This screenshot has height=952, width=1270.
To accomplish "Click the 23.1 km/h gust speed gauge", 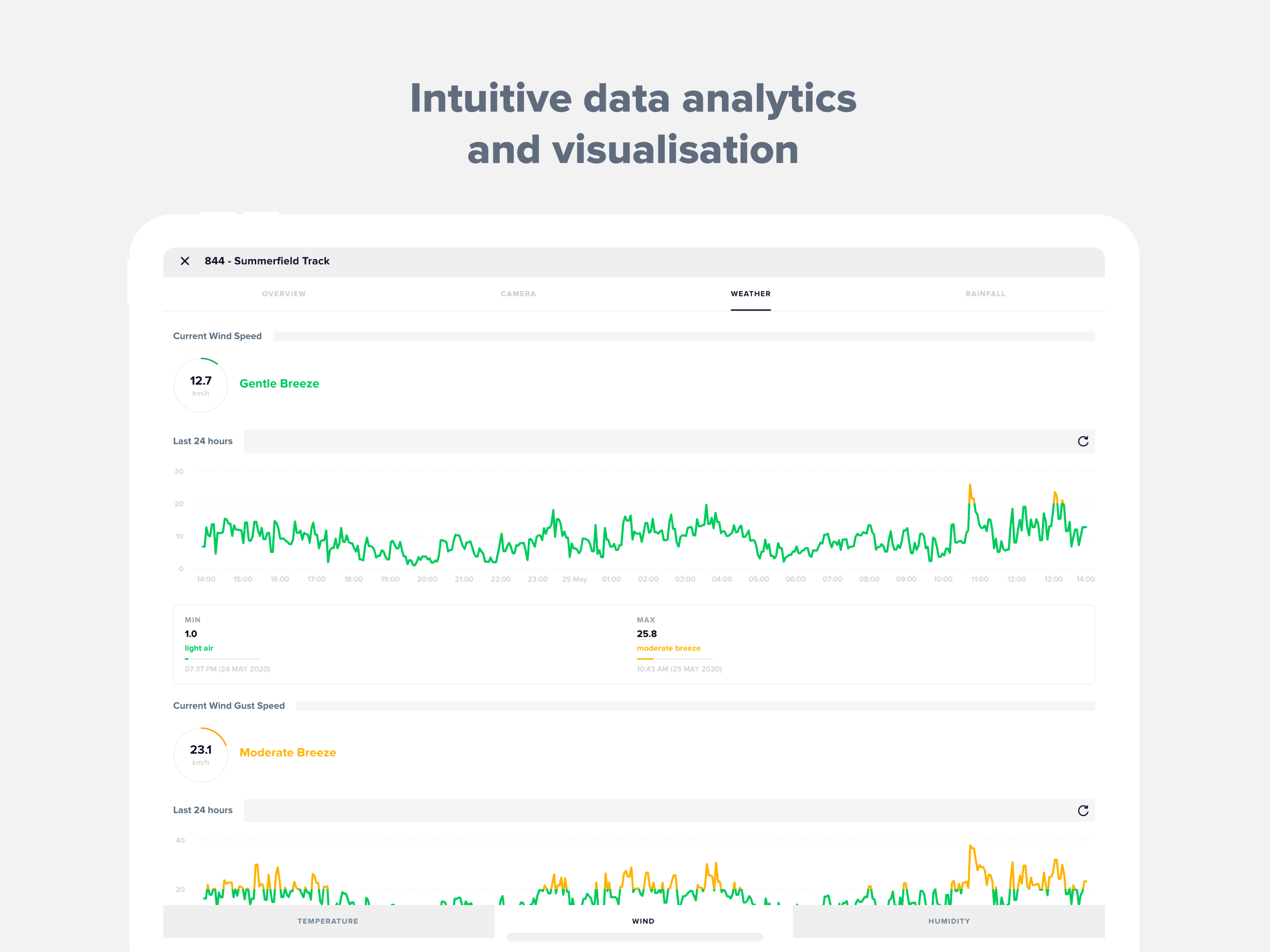I will (x=200, y=754).
